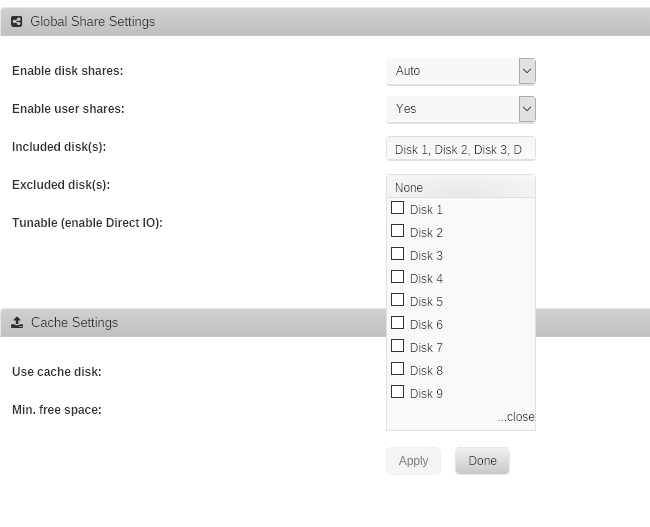
Task: Click the Cache Settings header title
Action: point(75,323)
